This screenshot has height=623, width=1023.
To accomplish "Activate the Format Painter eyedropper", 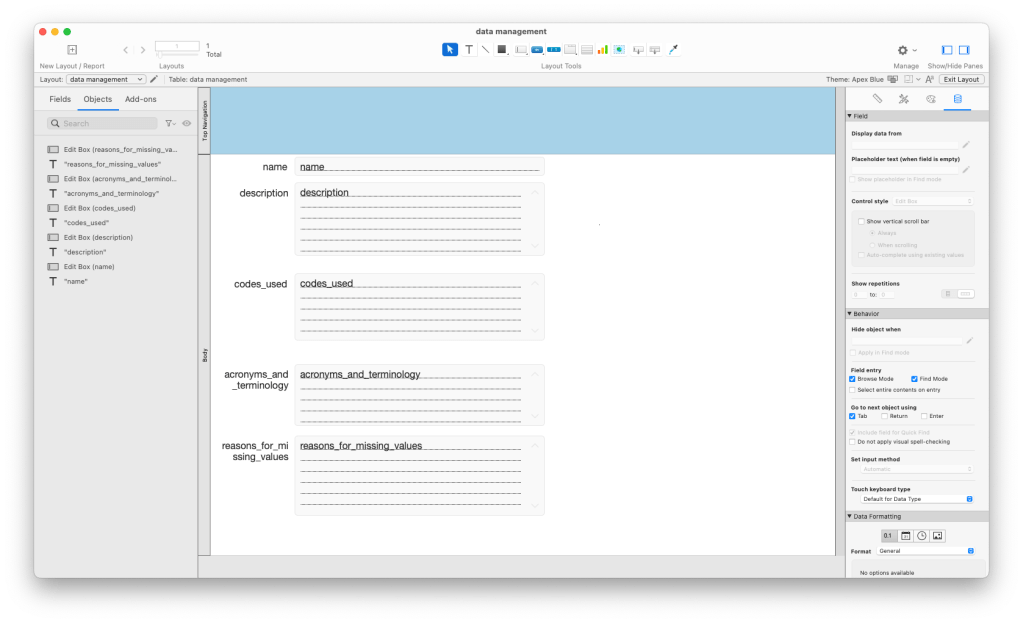I will tap(673, 49).
